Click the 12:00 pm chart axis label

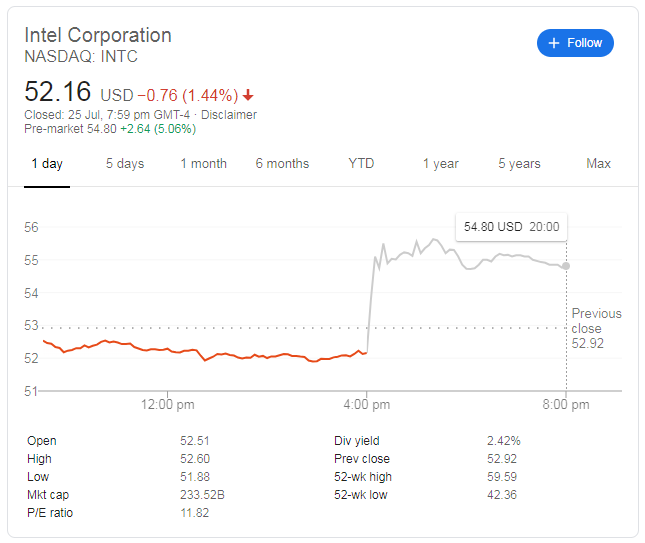(x=166, y=405)
